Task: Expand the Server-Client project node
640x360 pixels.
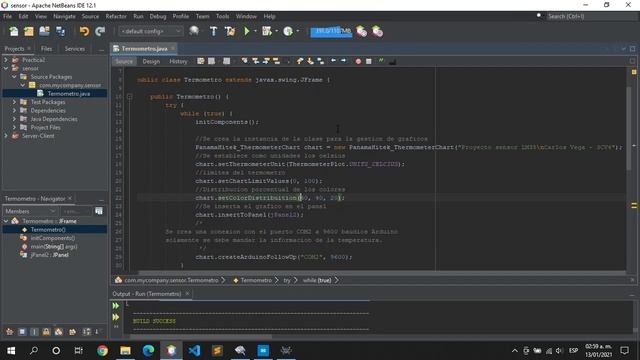Action: point(6,136)
